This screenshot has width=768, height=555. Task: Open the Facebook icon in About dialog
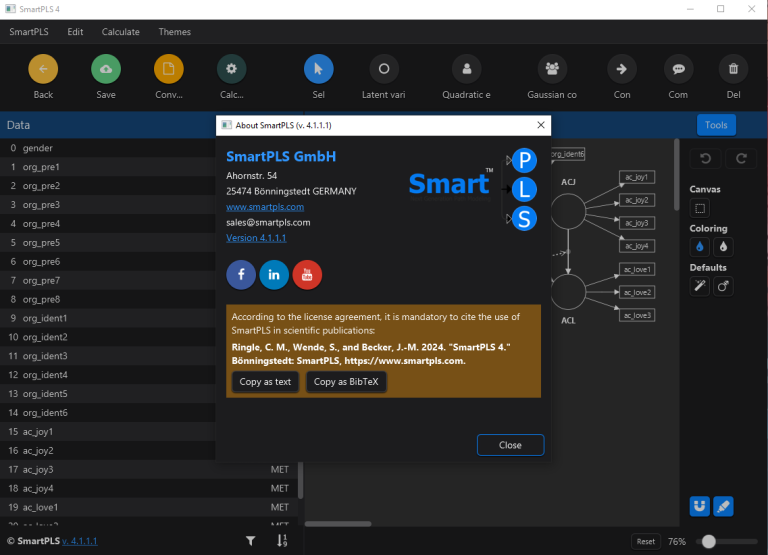point(241,275)
